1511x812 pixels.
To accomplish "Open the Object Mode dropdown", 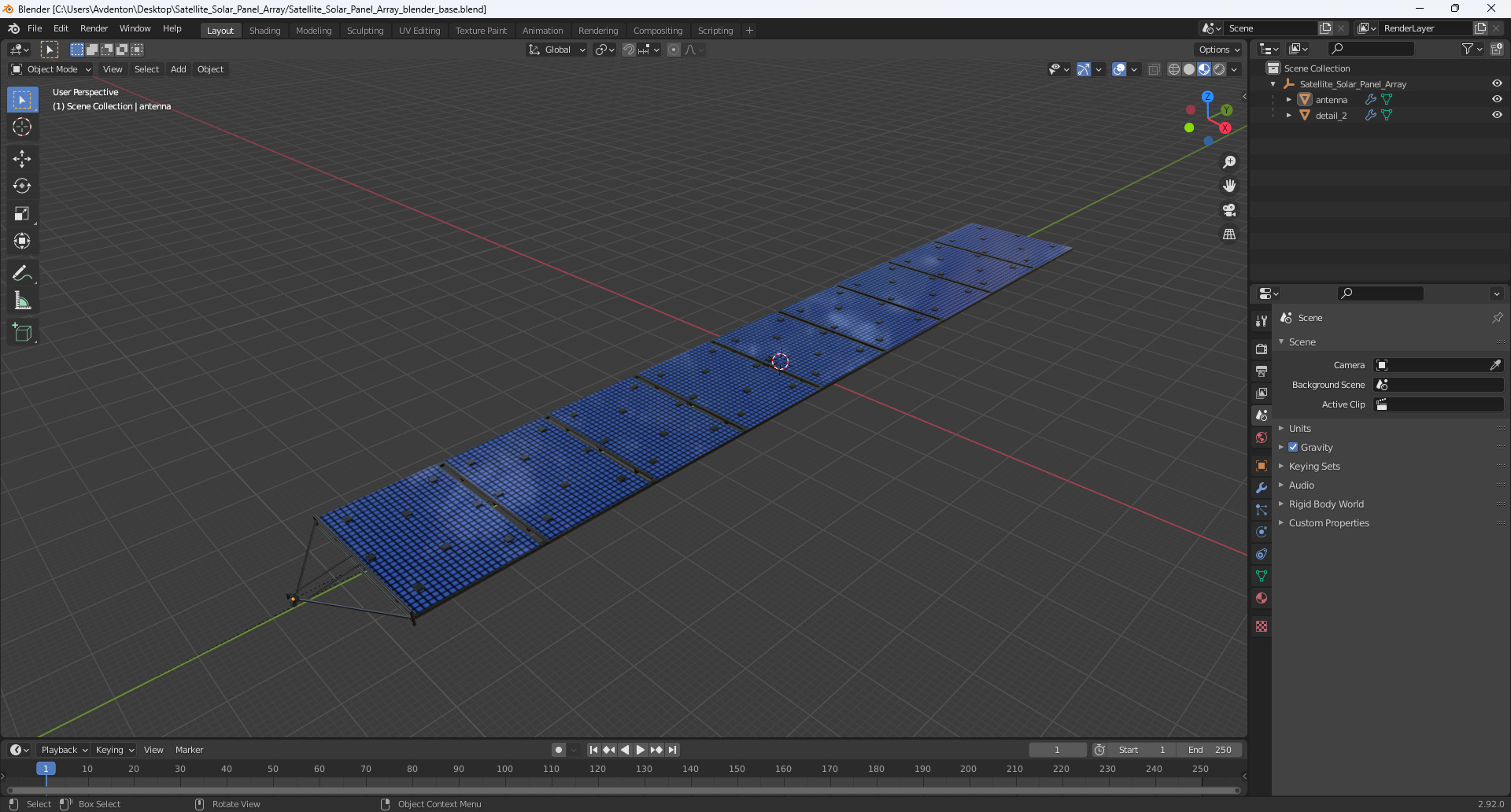I will click(x=51, y=69).
